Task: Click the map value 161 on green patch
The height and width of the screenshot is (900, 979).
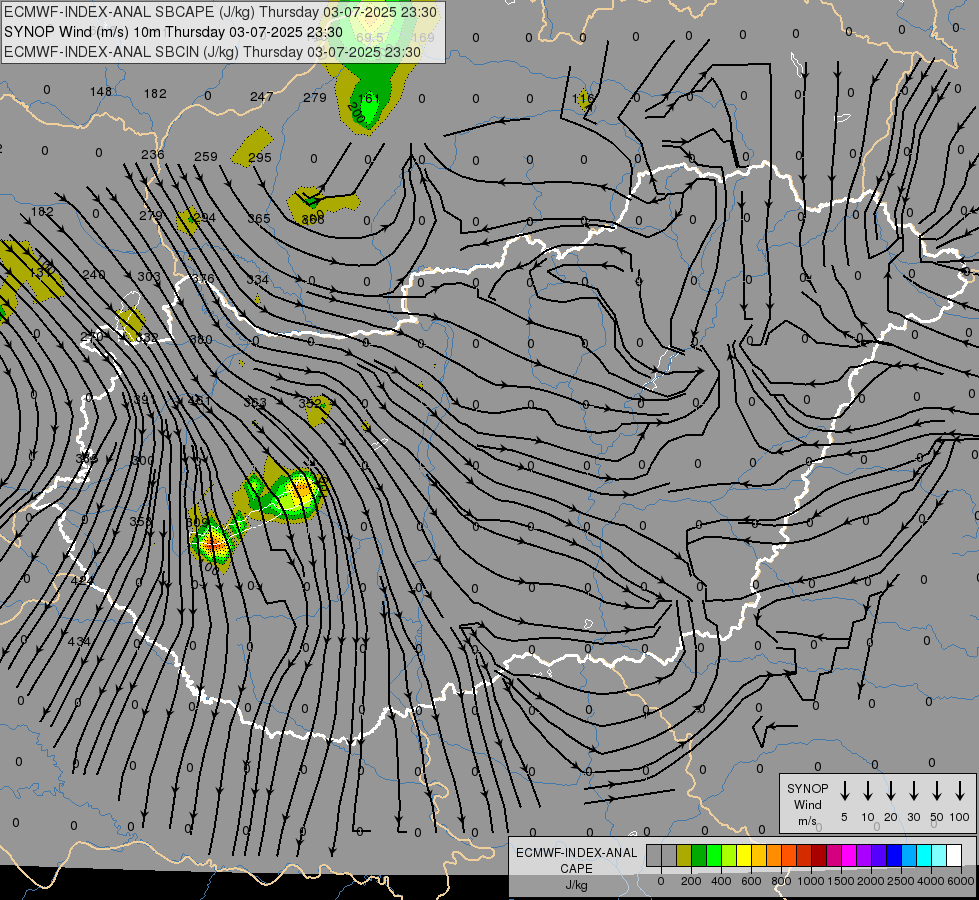Action: pyautogui.click(x=369, y=98)
